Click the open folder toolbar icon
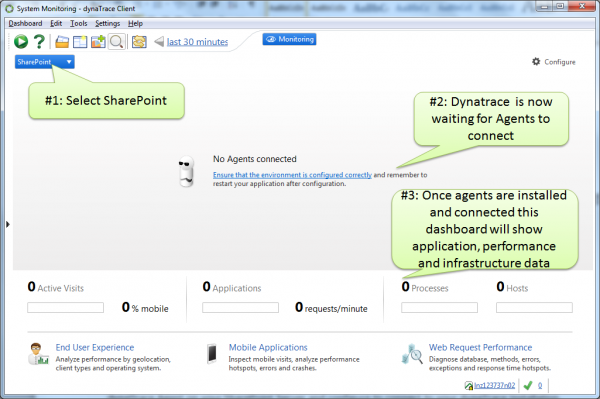 pos(62,42)
